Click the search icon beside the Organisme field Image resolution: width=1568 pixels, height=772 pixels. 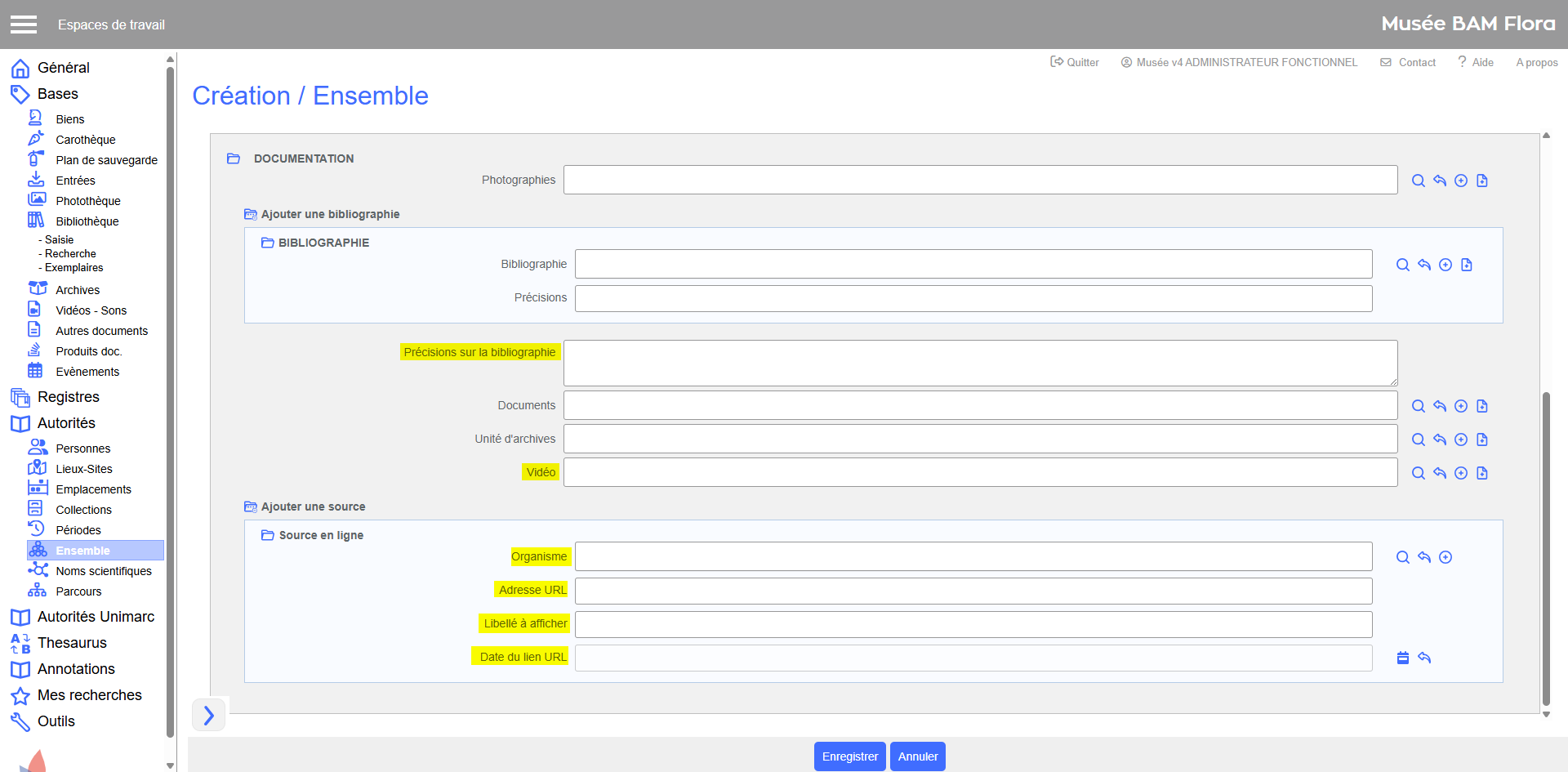click(x=1402, y=557)
